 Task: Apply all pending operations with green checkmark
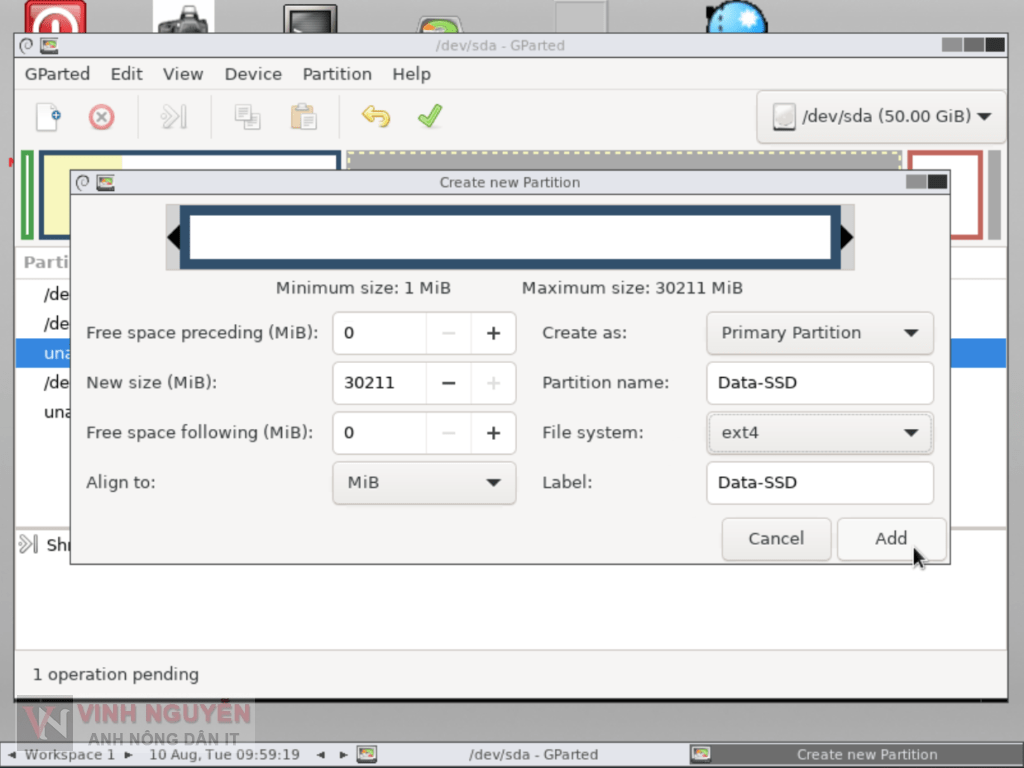point(430,116)
